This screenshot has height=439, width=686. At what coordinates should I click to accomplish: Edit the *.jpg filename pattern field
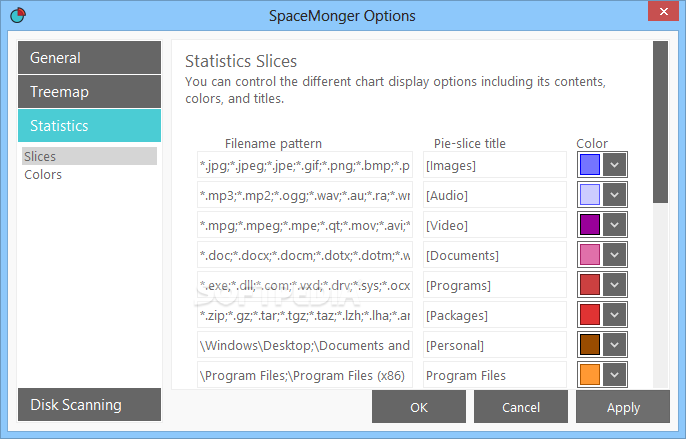[x=305, y=165]
